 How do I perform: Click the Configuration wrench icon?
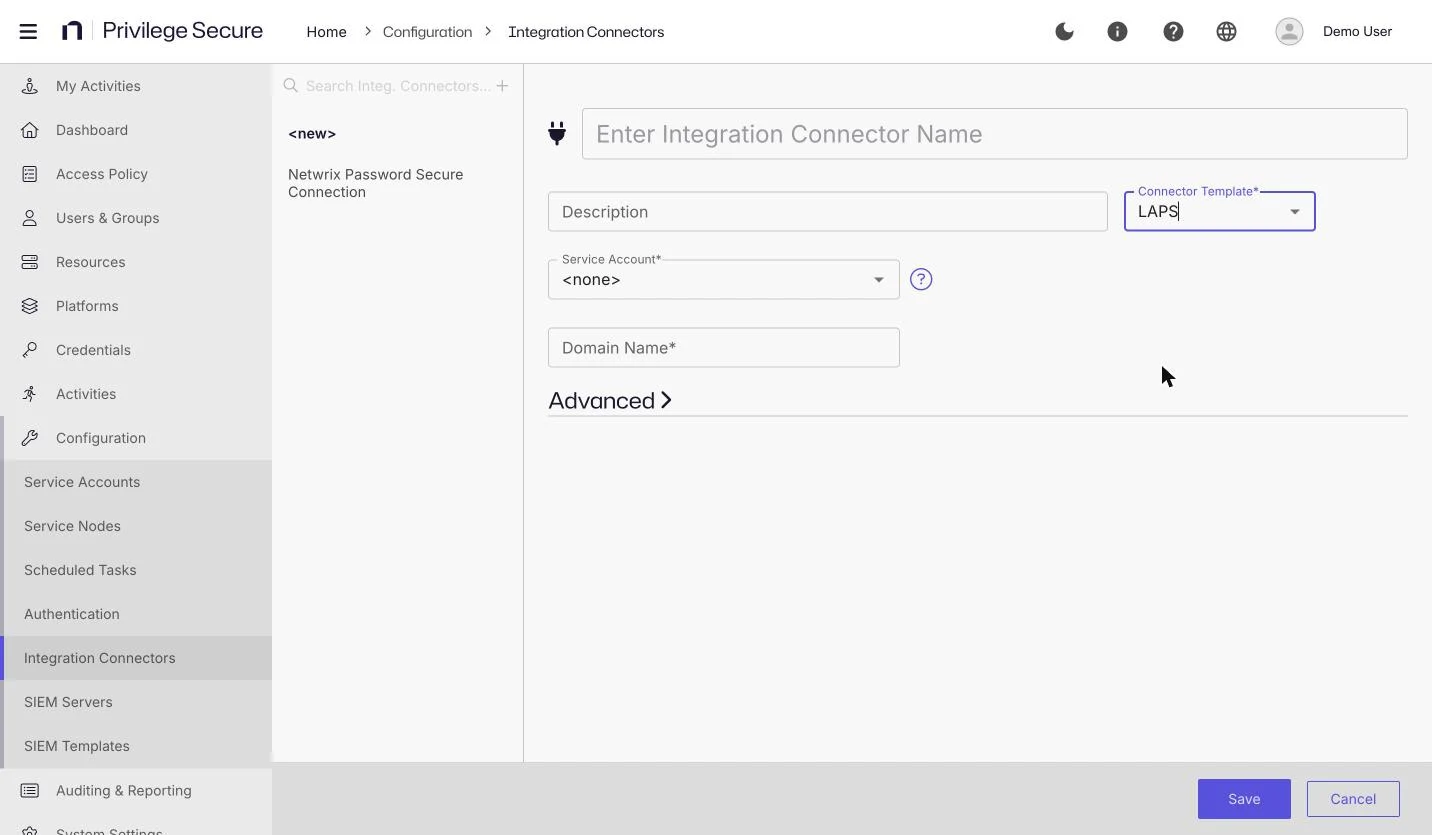click(30, 438)
